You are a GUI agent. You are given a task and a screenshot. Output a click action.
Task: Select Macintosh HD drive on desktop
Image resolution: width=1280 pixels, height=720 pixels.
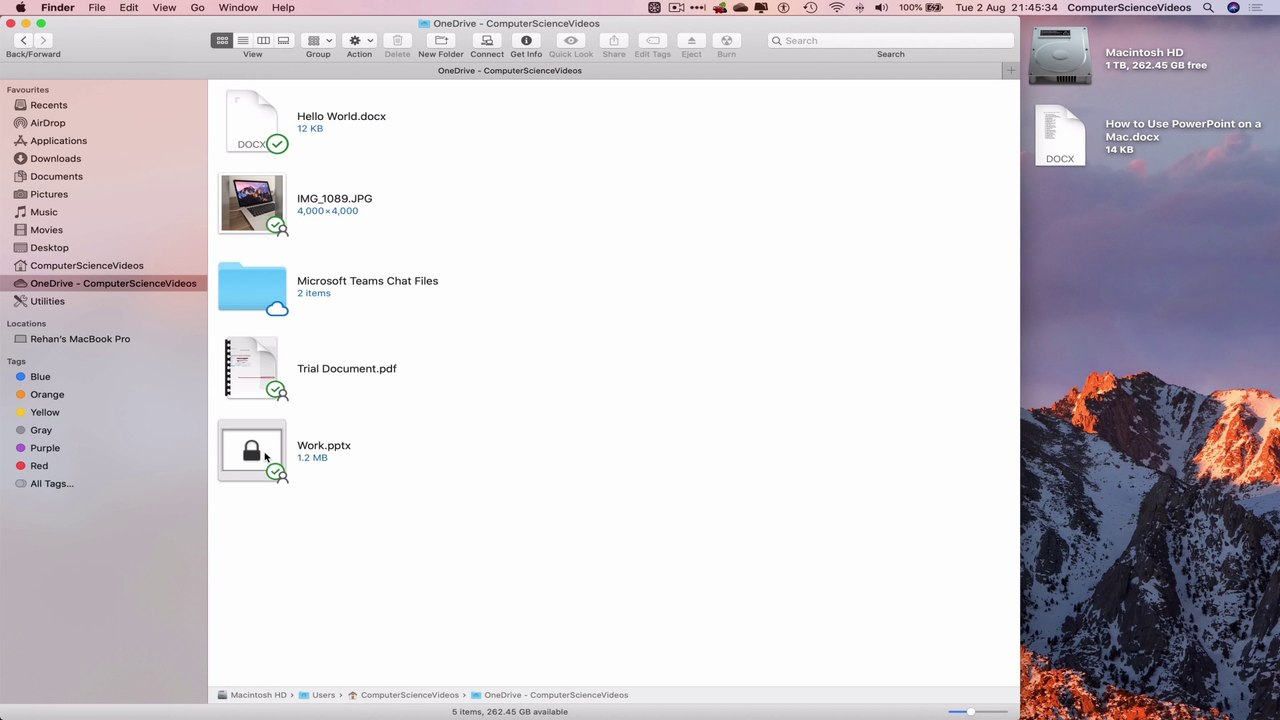[1060, 56]
